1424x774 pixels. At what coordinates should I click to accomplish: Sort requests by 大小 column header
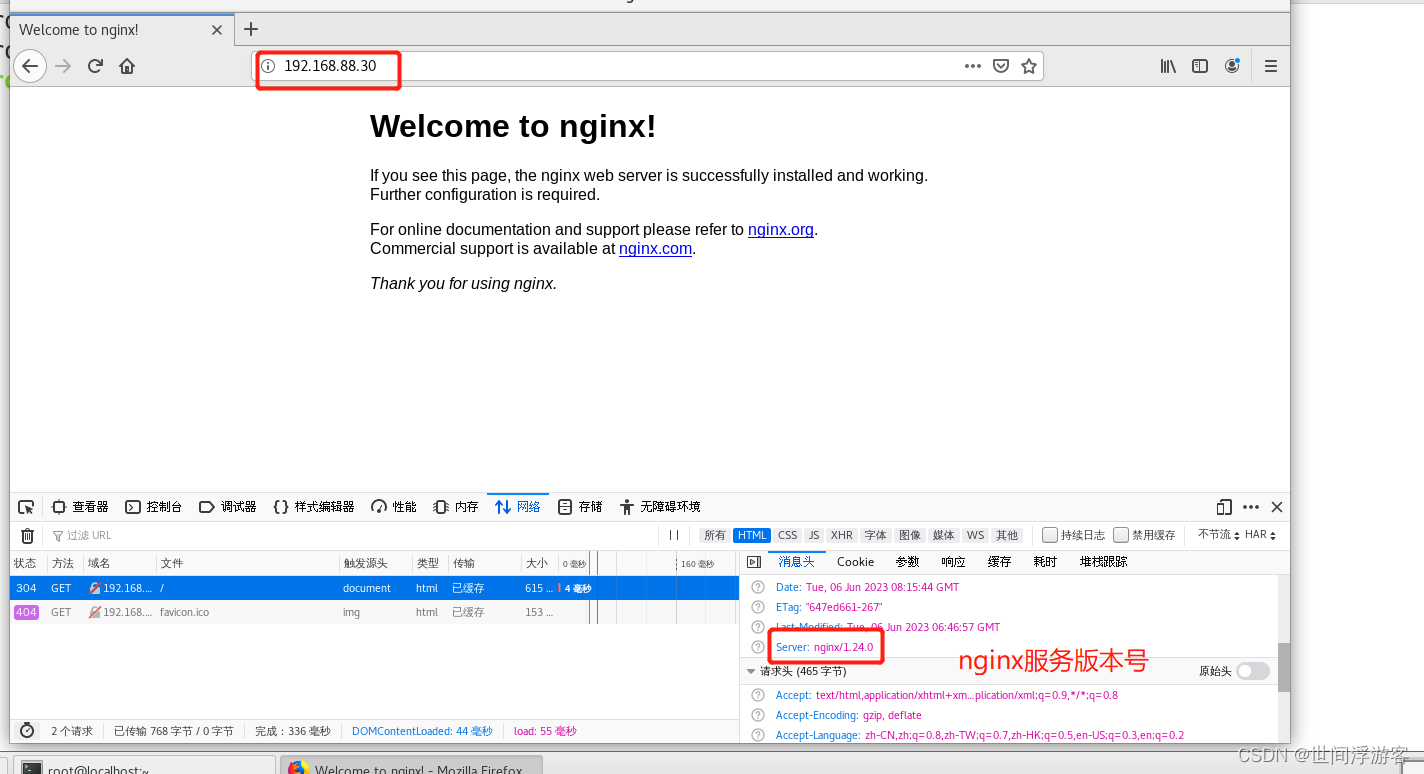tap(538, 563)
